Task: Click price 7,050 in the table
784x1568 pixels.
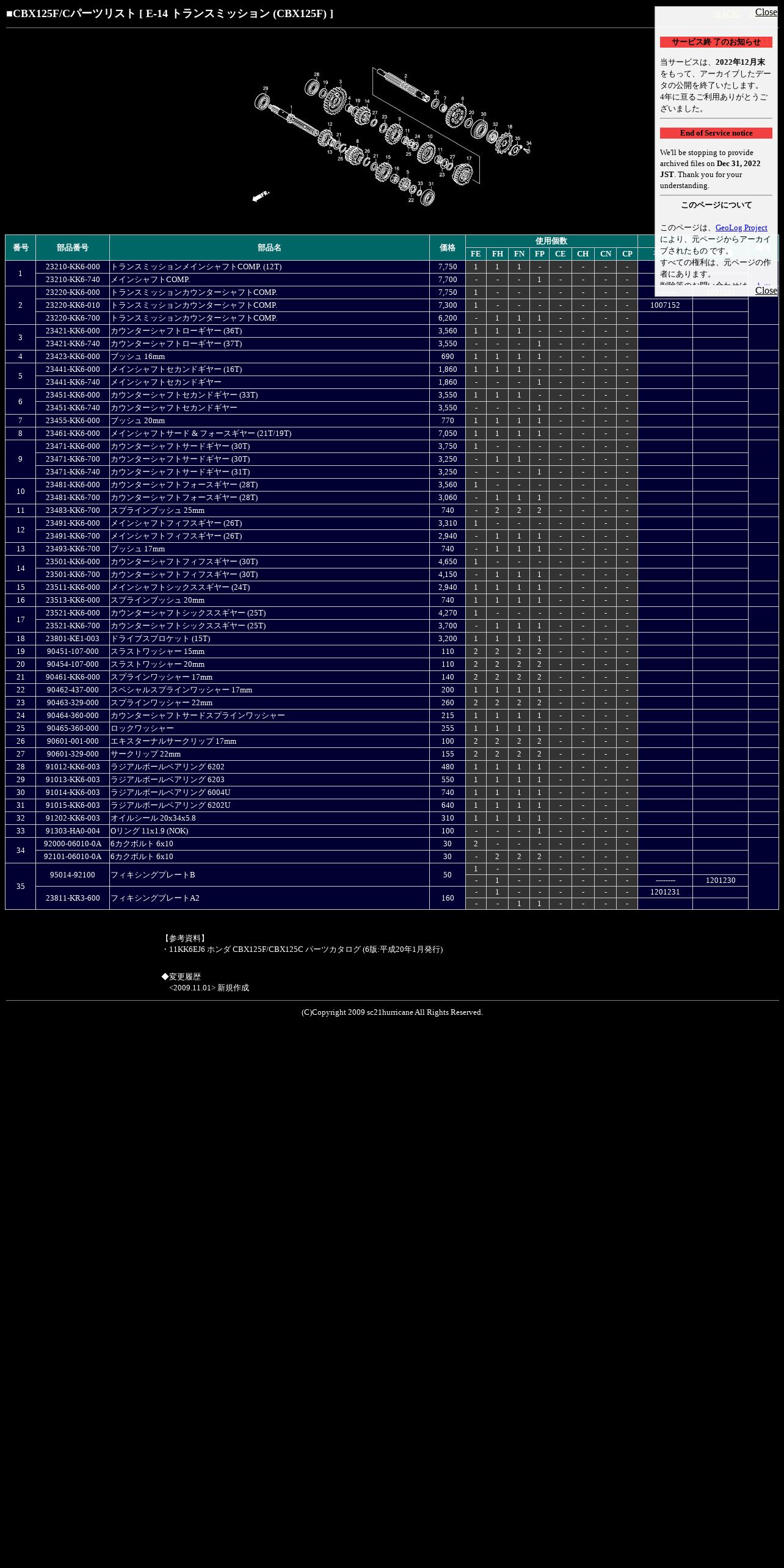Action: [448, 434]
